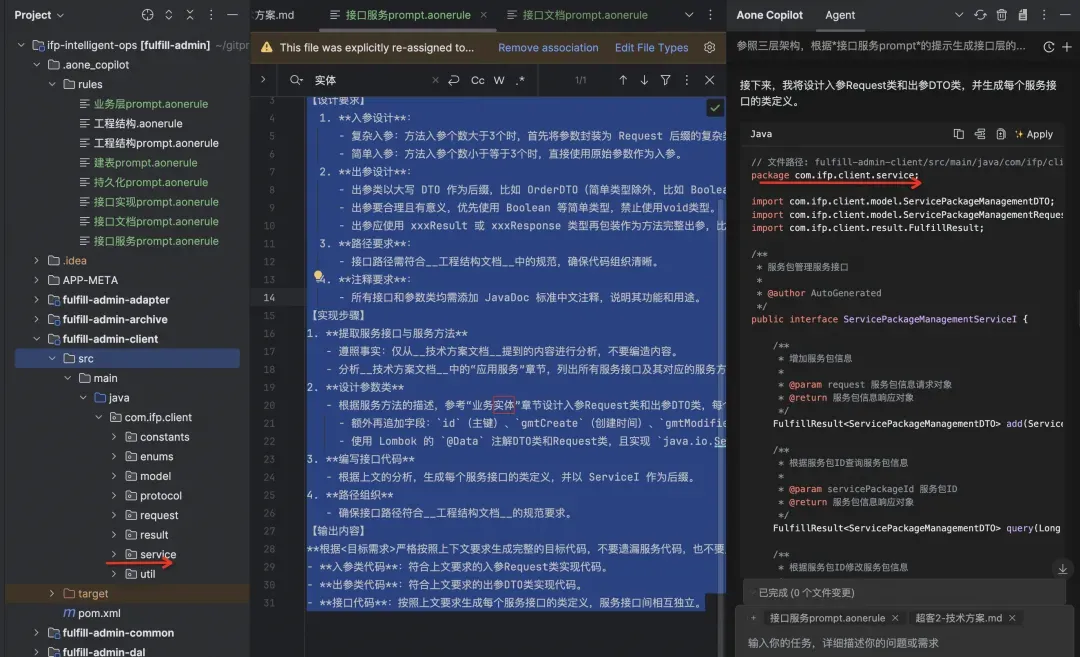The height and width of the screenshot is (657, 1080).
Task: Show Copilot chat history clock icon
Action: point(1048,47)
